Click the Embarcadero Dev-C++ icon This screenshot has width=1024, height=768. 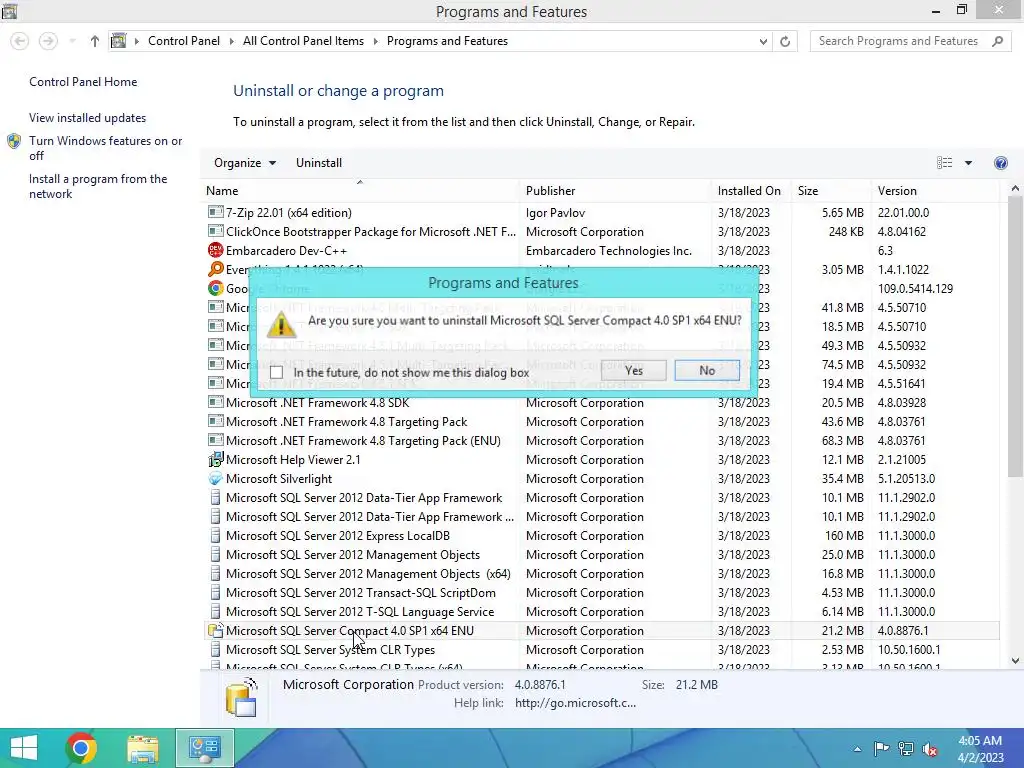click(x=216, y=250)
